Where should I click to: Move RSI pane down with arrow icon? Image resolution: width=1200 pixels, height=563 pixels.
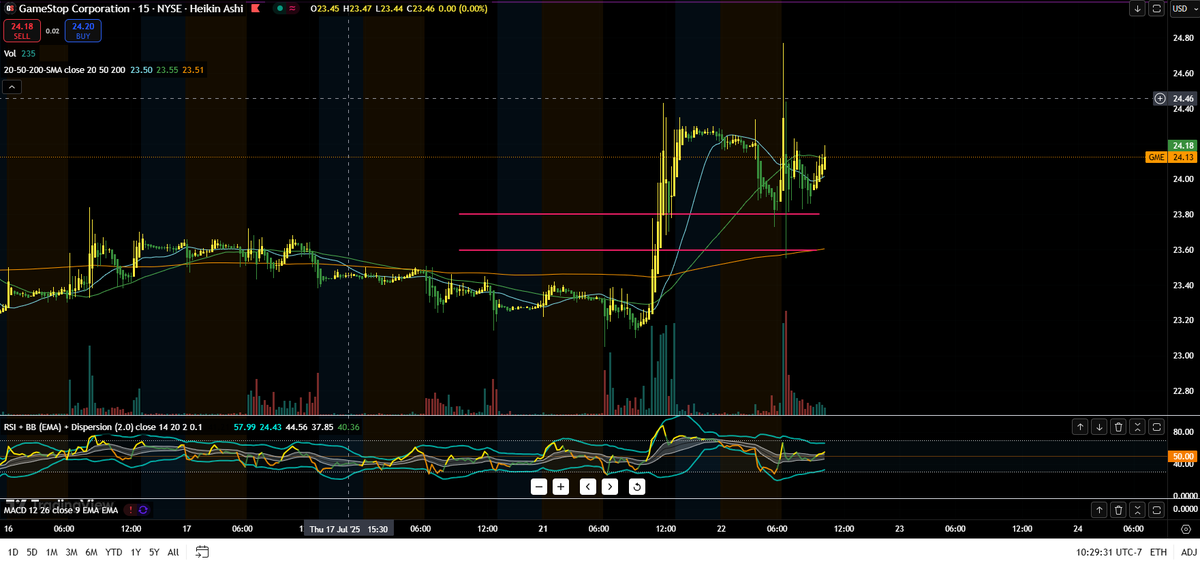pyautogui.click(x=1099, y=426)
